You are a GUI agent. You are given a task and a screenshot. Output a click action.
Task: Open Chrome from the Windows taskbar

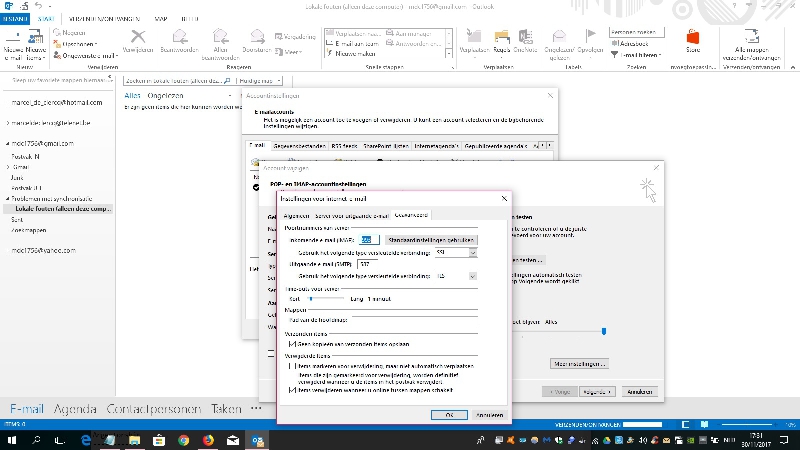[x=184, y=439]
